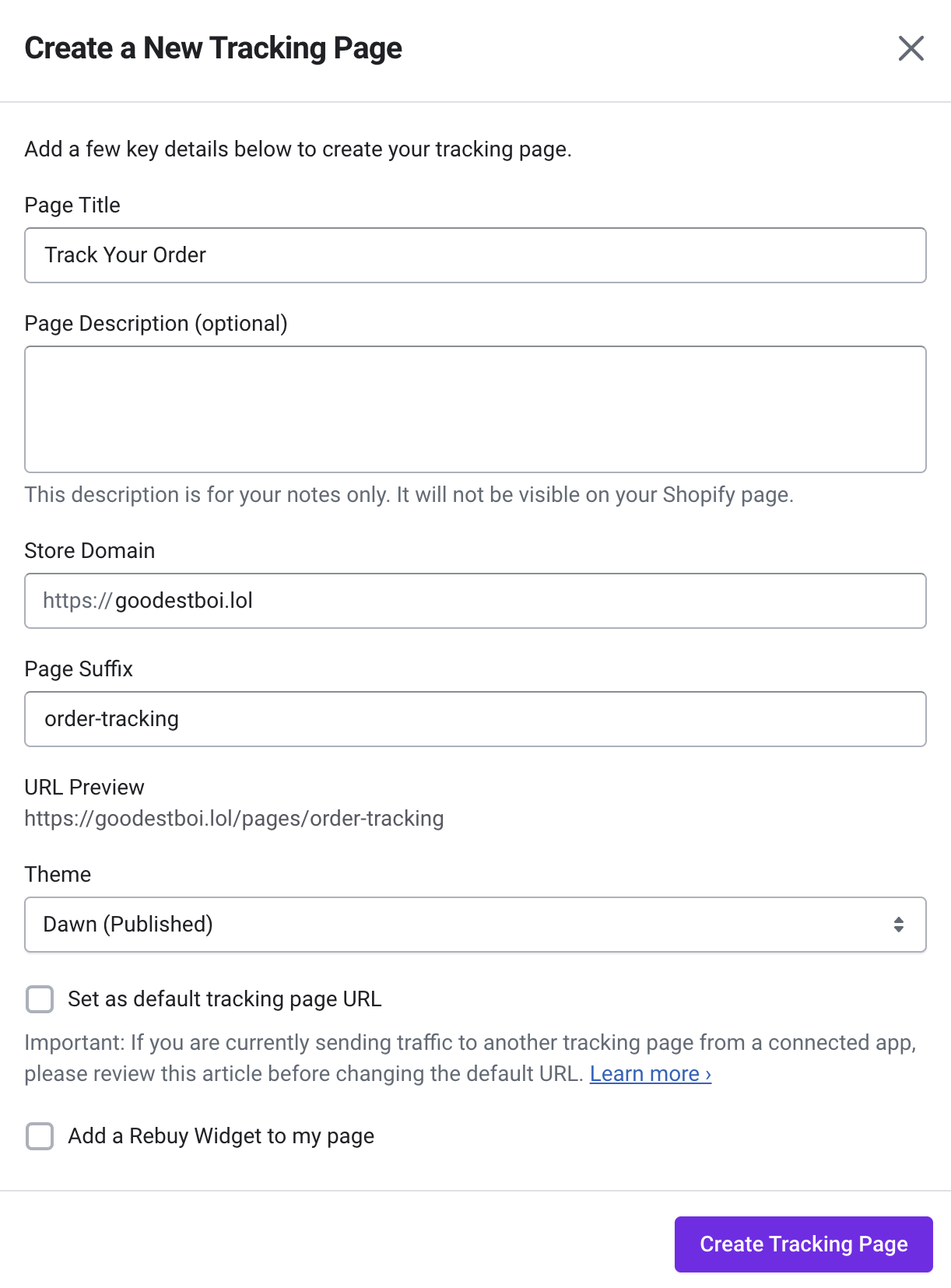Select the goodestboi.lol Store Domain field
Viewport: 951px width, 1288px height.
coord(475,601)
